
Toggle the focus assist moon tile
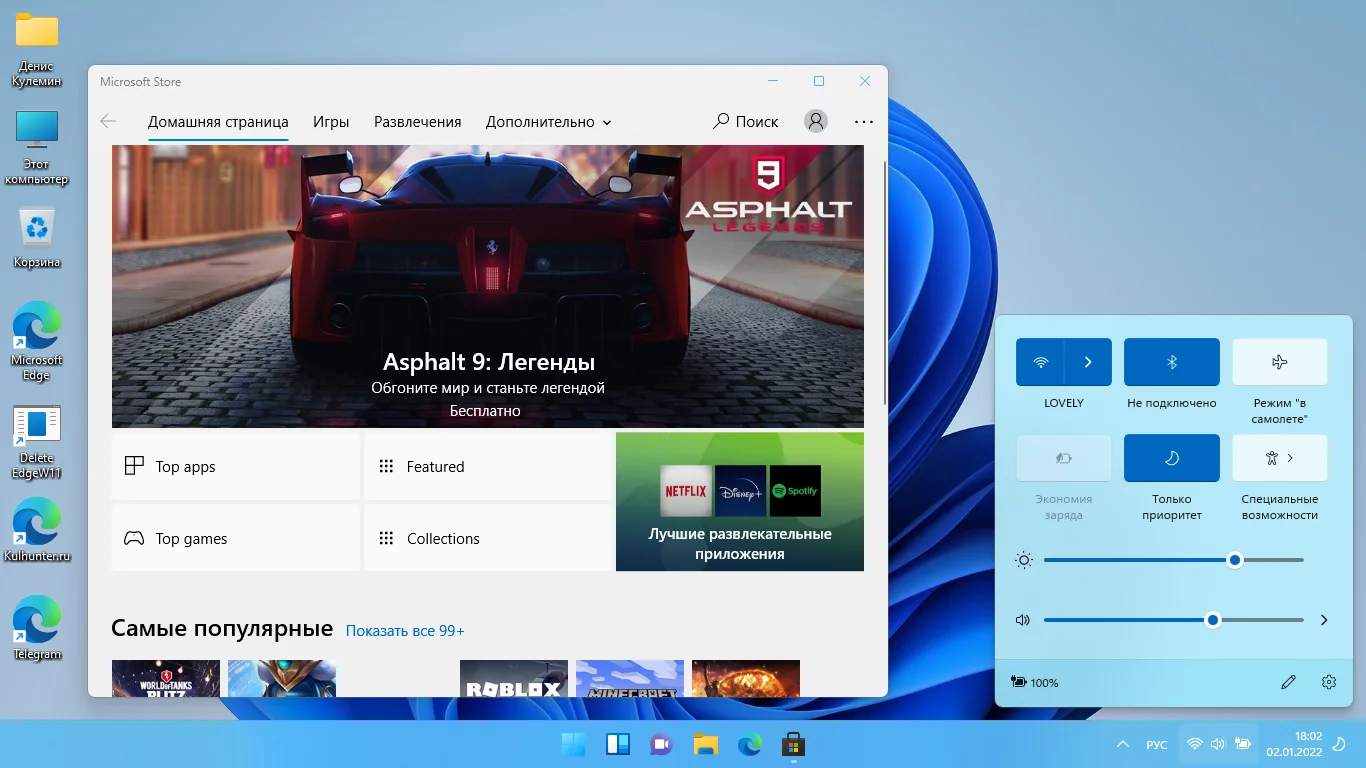pyautogui.click(x=1171, y=458)
